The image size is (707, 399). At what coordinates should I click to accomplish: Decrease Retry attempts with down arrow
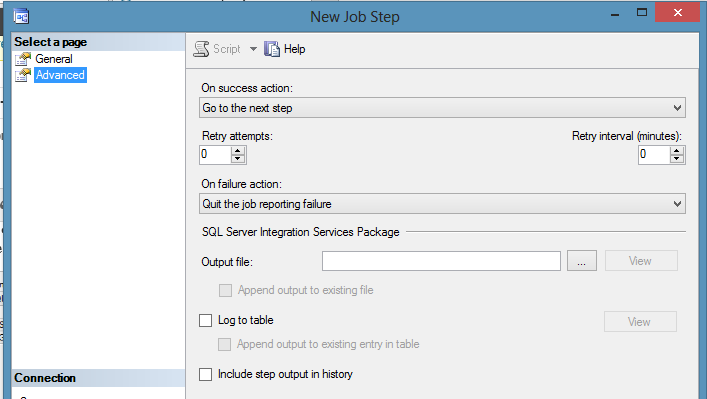238,159
